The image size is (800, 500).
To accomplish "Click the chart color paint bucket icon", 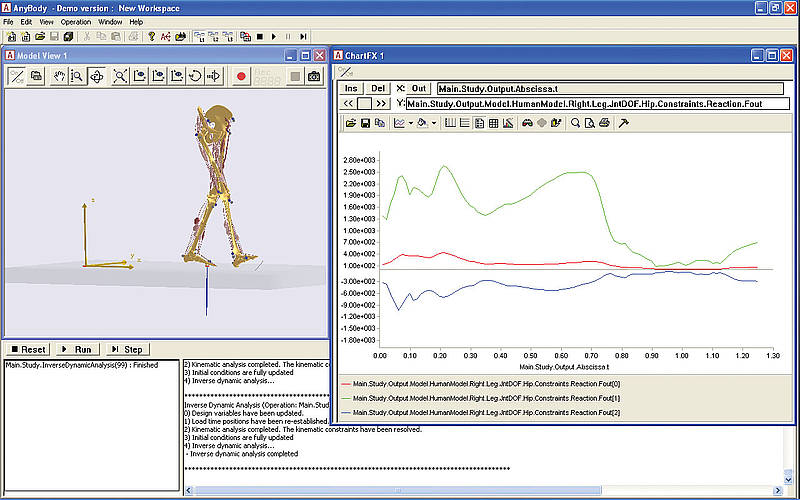I will pyautogui.click(x=422, y=123).
